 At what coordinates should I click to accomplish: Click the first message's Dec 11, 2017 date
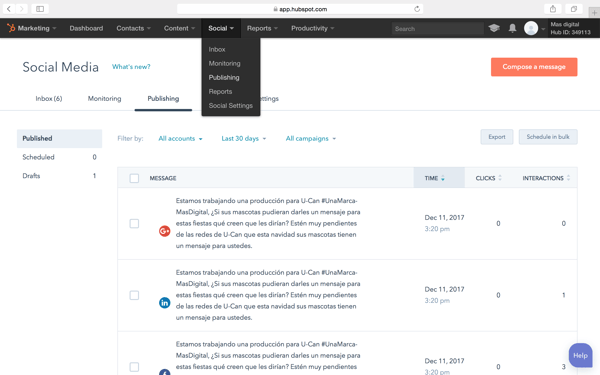tap(444, 218)
